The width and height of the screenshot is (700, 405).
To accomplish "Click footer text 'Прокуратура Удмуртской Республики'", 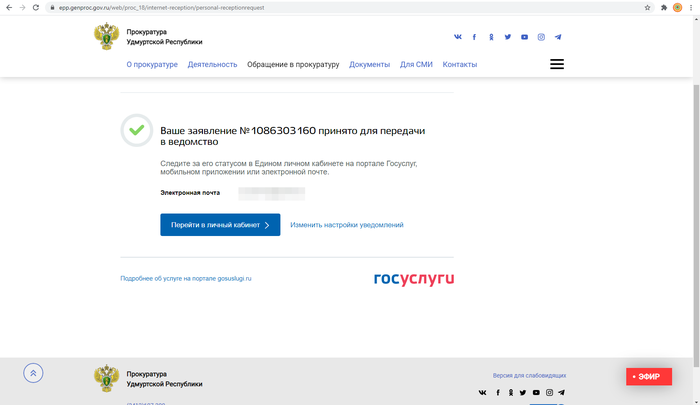I will point(164,379).
